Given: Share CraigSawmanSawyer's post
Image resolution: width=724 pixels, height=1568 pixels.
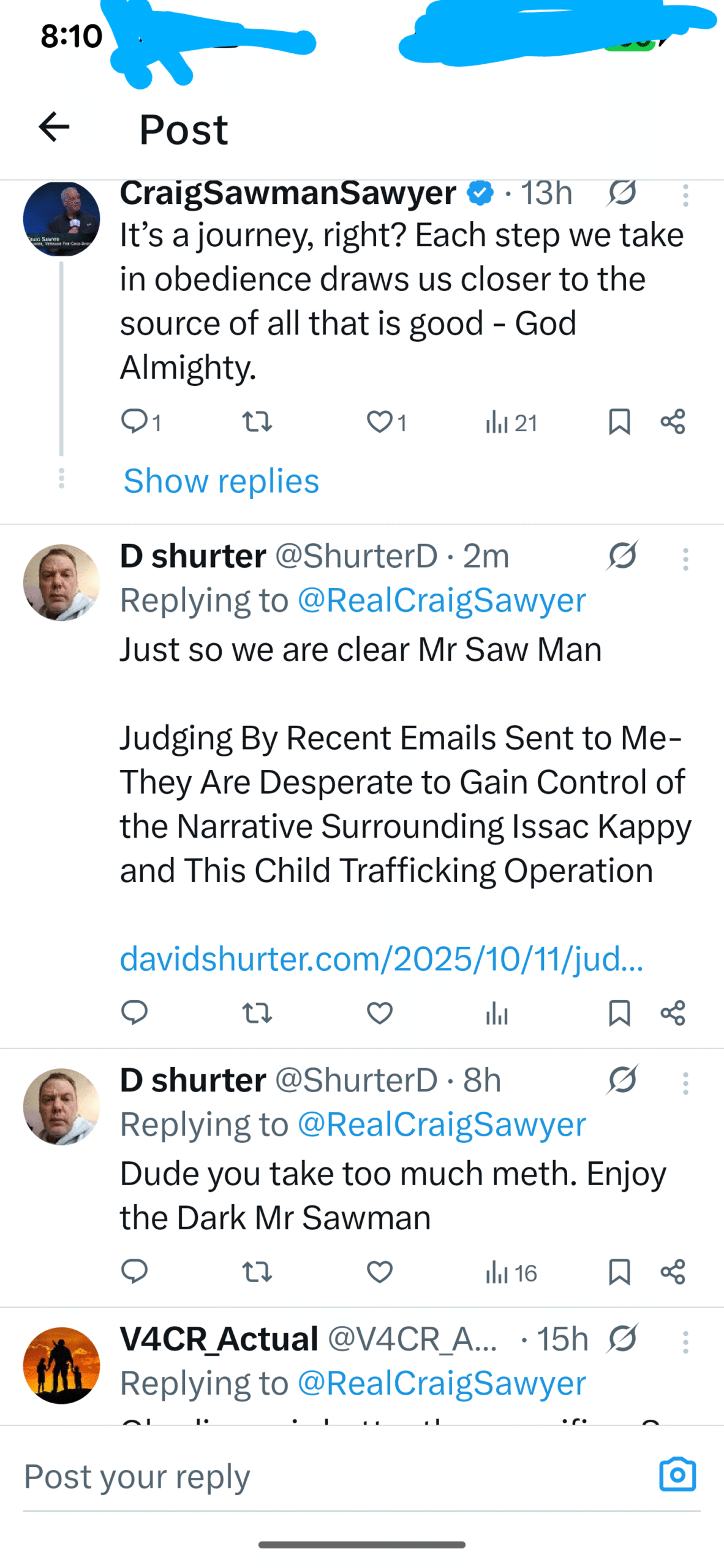Looking at the screenshot, I should (x=673, y=421).
